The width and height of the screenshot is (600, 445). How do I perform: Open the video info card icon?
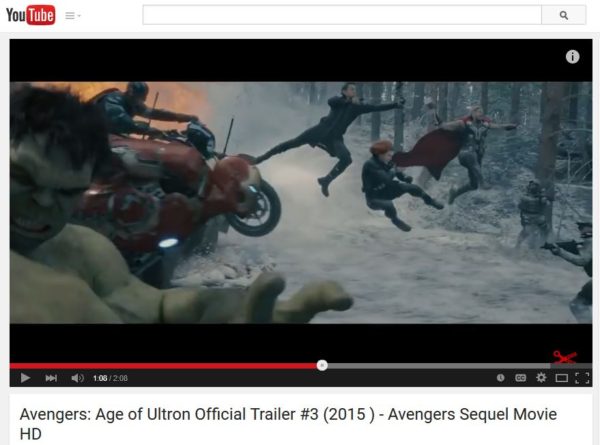(x=572, y=57)
